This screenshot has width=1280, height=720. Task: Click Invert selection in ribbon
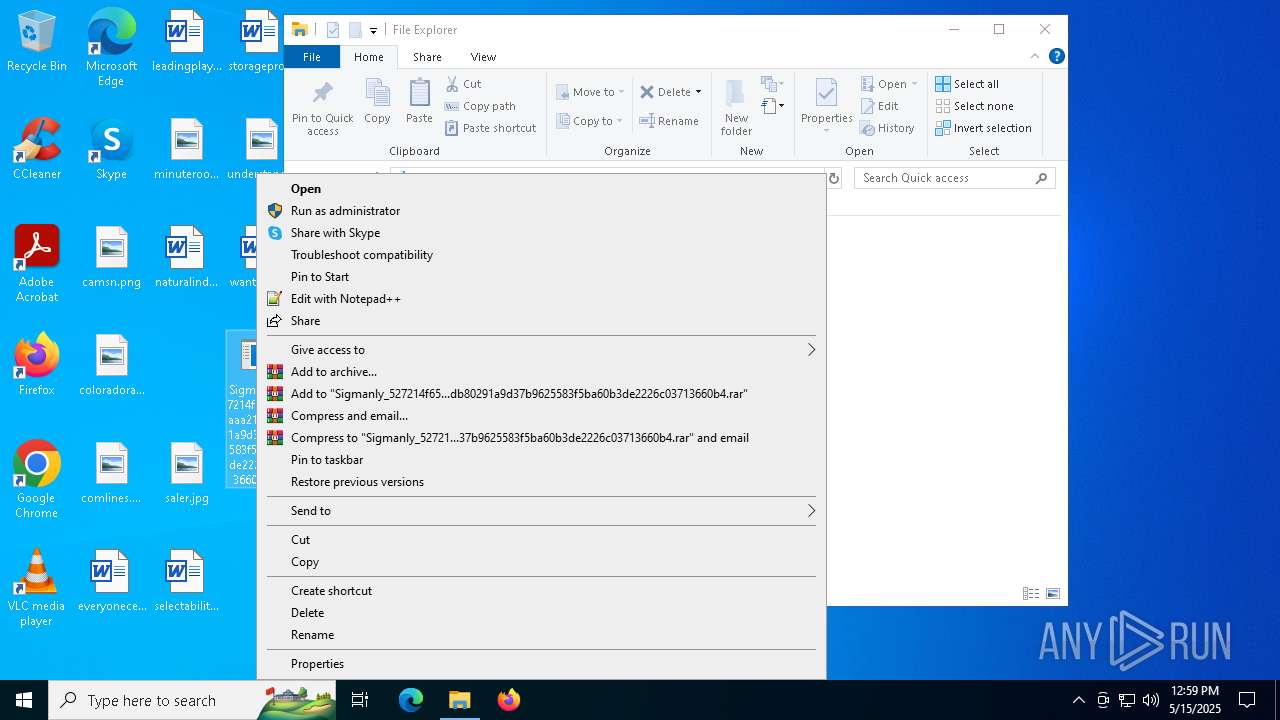983,128
